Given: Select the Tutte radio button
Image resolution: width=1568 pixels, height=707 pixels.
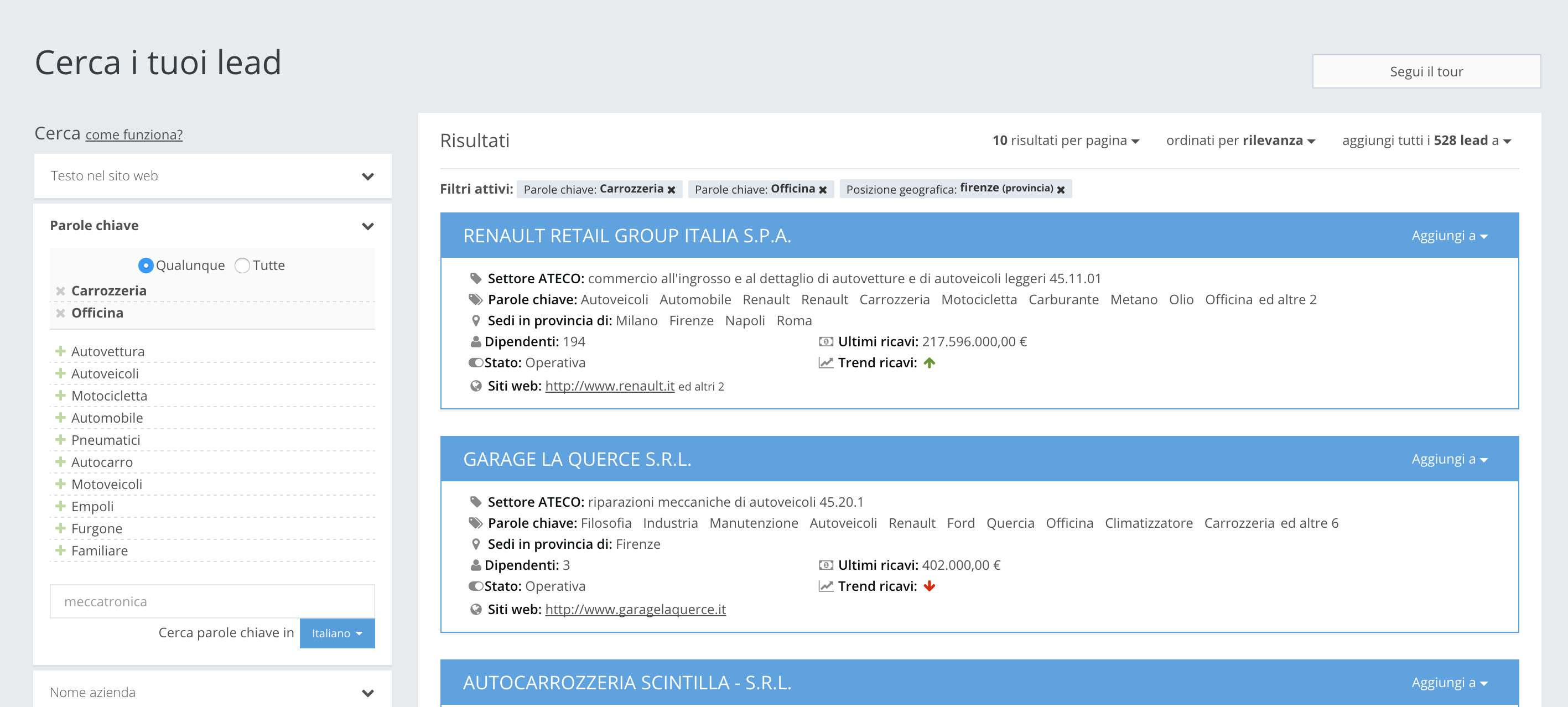Looking at the screenshot, I should (242, 266).
